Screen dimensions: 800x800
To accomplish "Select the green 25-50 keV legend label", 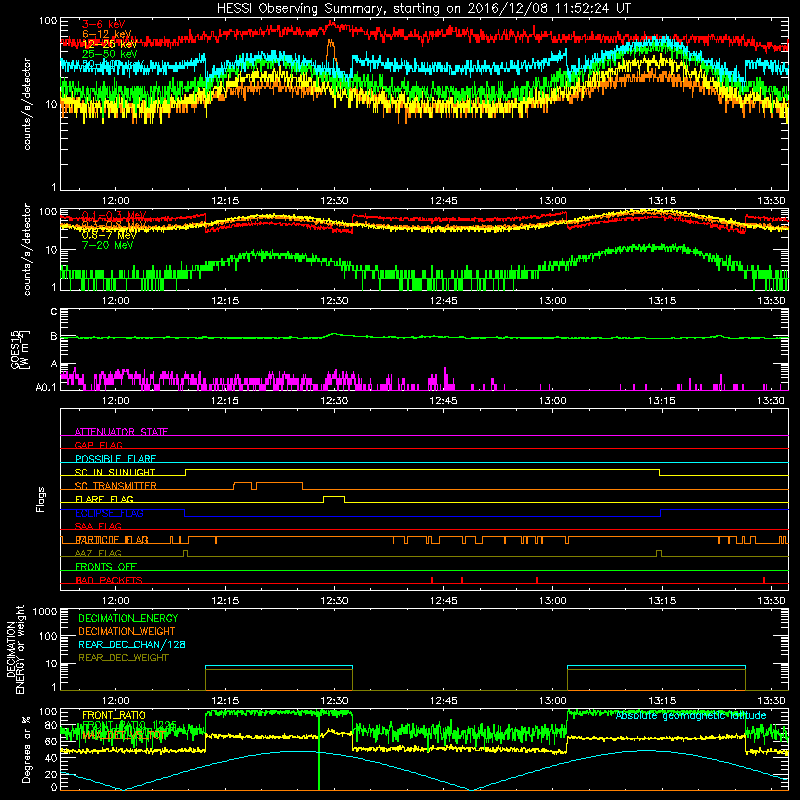I will pos(109,54).
